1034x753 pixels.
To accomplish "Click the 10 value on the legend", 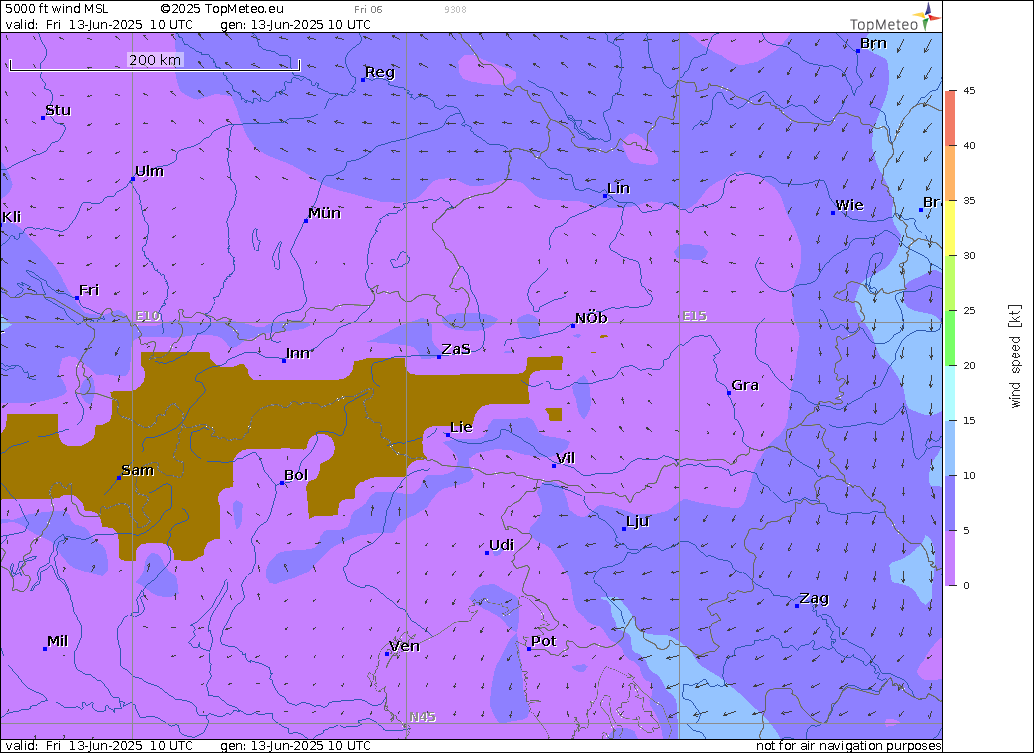I will tap(969, 475).
